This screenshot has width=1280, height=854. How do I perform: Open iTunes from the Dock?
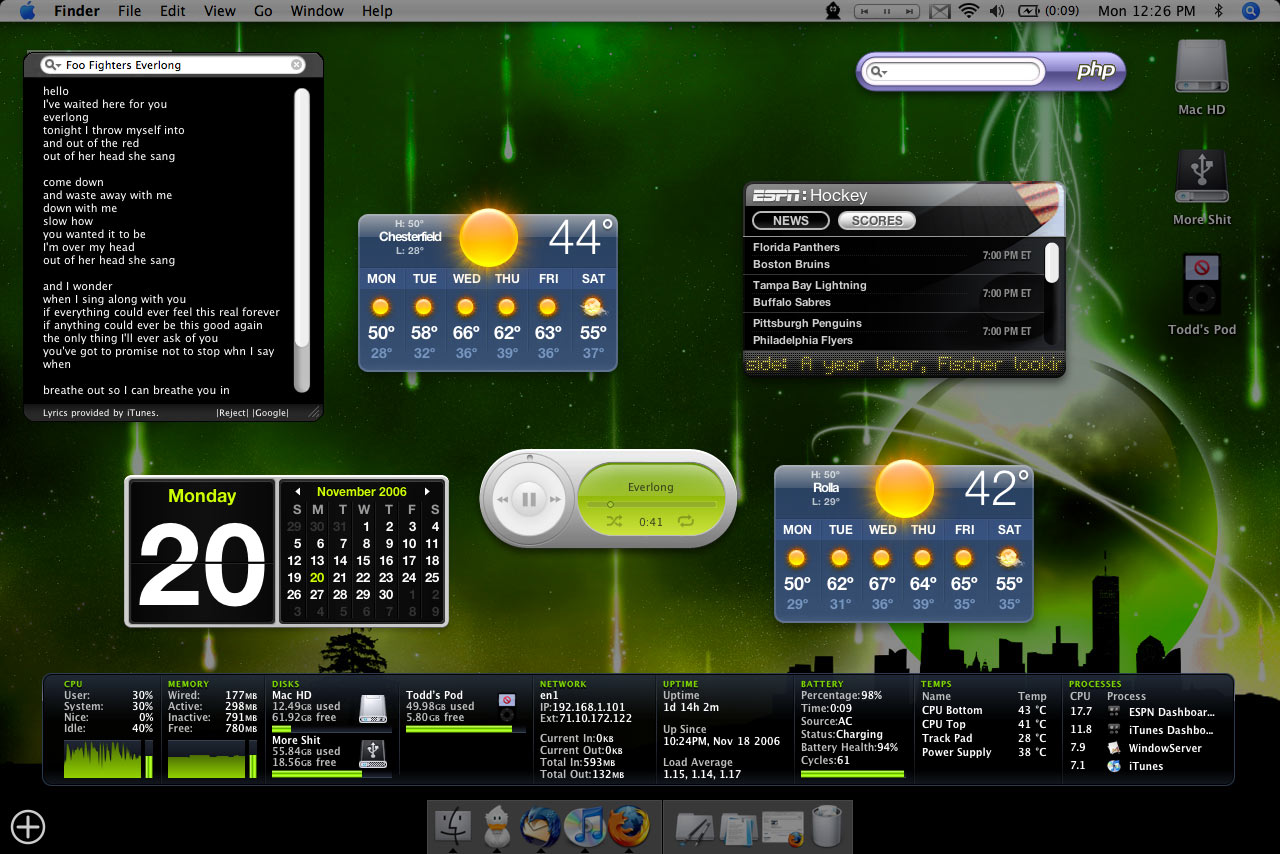point(584,826)
